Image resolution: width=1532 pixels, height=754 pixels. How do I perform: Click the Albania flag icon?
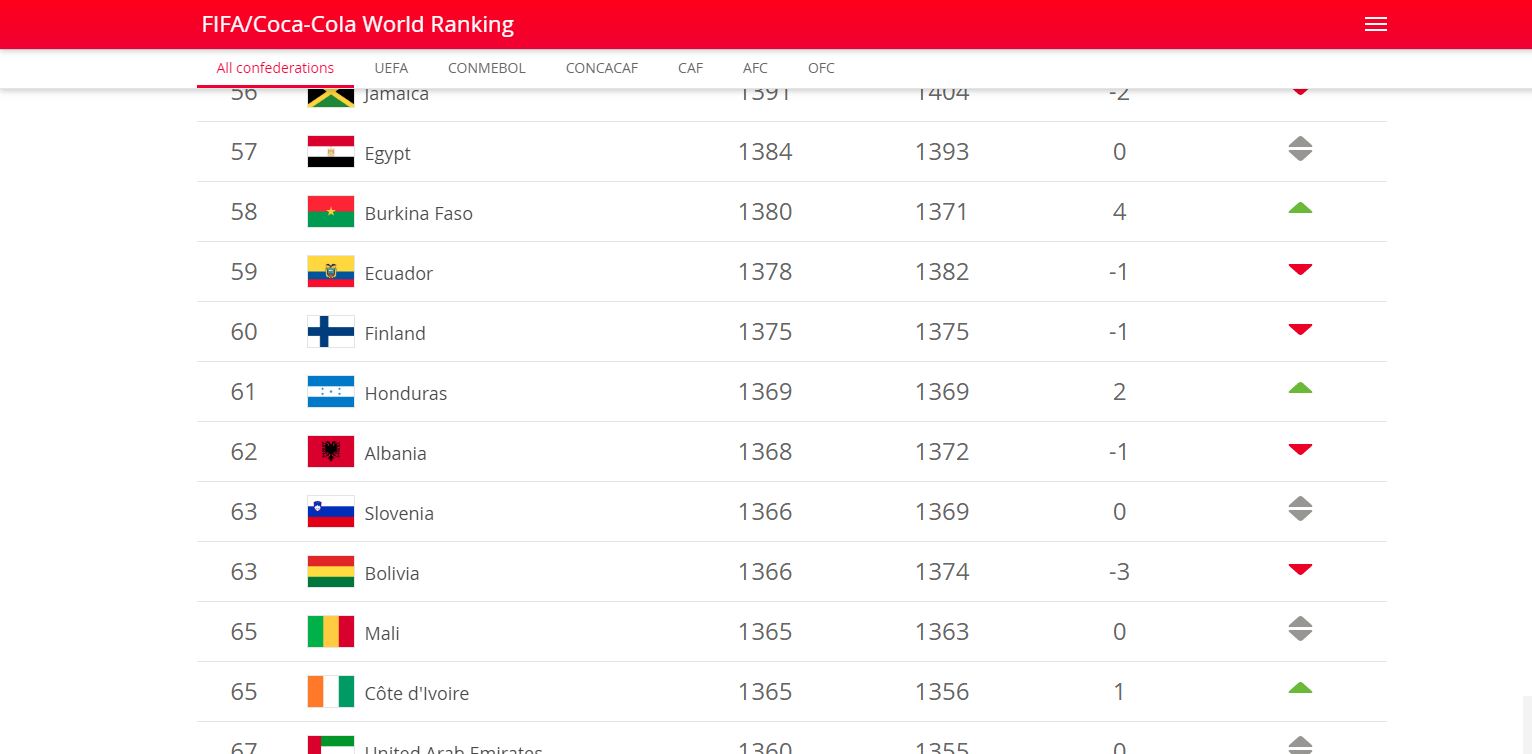[x=330, y=452]
